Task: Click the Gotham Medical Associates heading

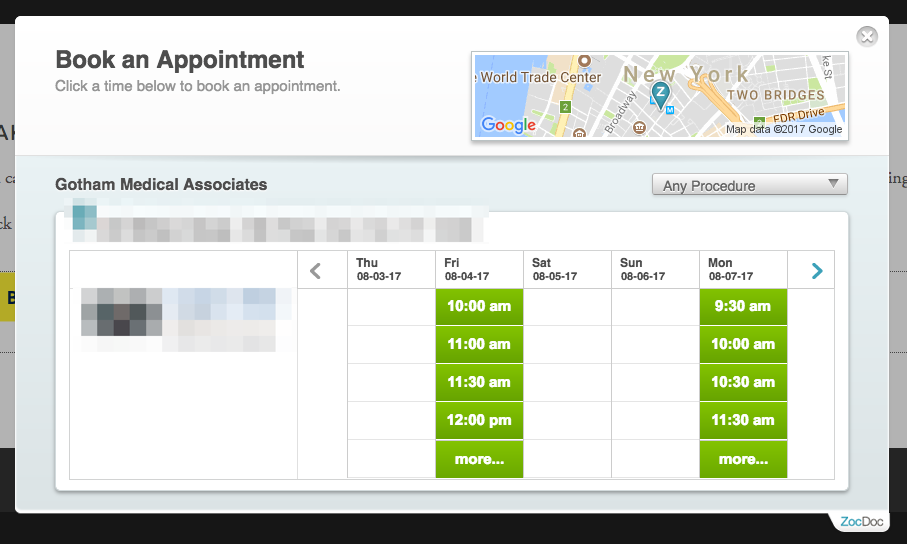Action: [x=161, y=184]
